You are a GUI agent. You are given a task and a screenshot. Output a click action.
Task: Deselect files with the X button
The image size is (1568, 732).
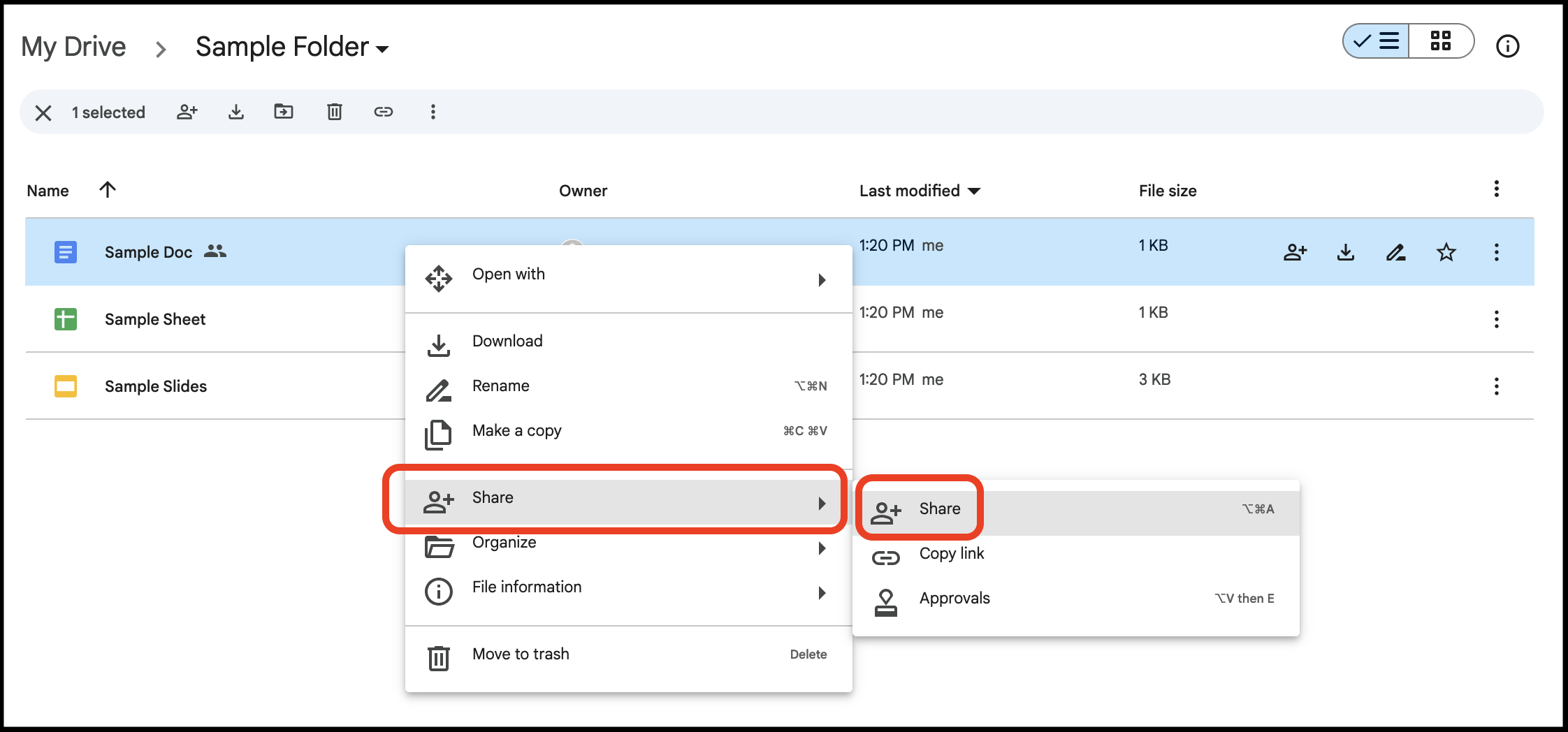coord(44,112)
